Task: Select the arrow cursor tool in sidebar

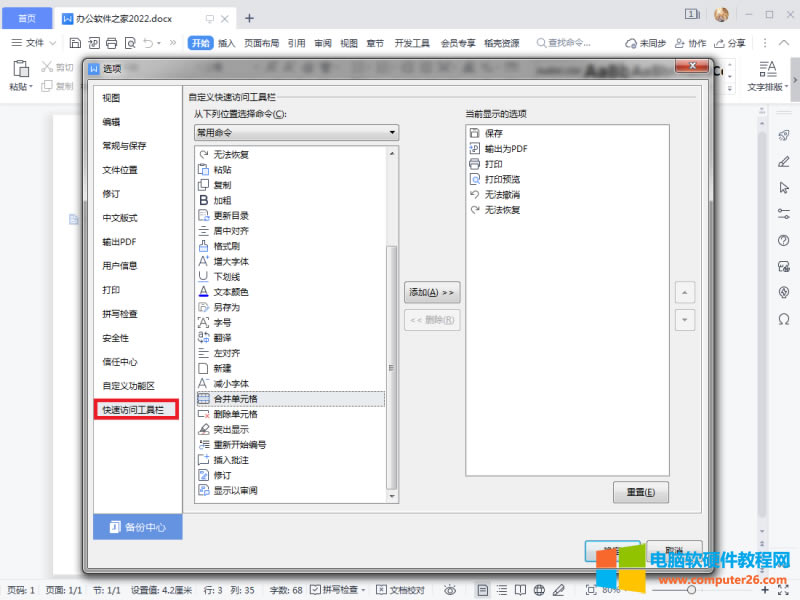Action: click(x=785, y=188)
